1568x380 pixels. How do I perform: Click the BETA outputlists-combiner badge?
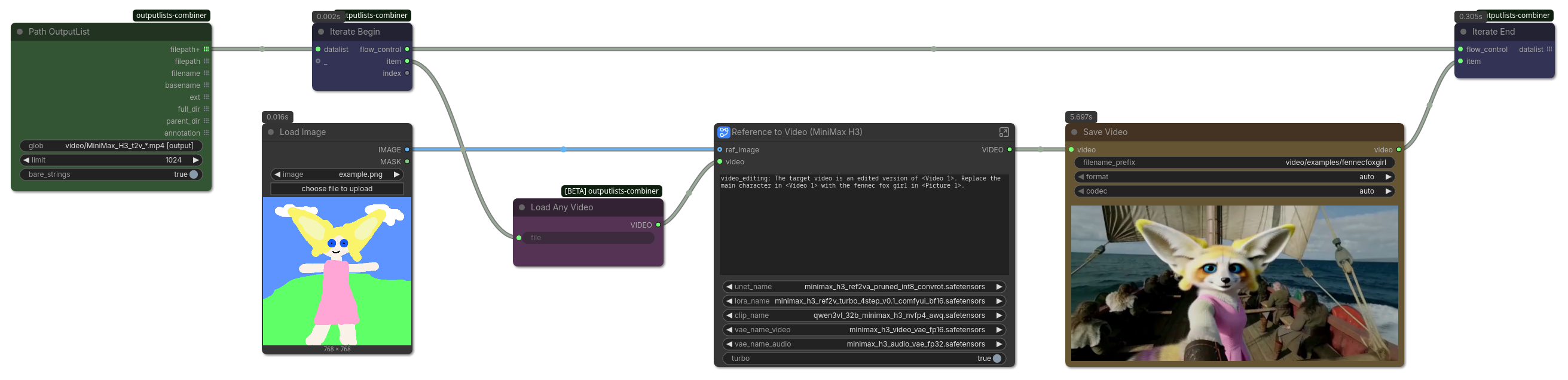click(x=611, y=191)
